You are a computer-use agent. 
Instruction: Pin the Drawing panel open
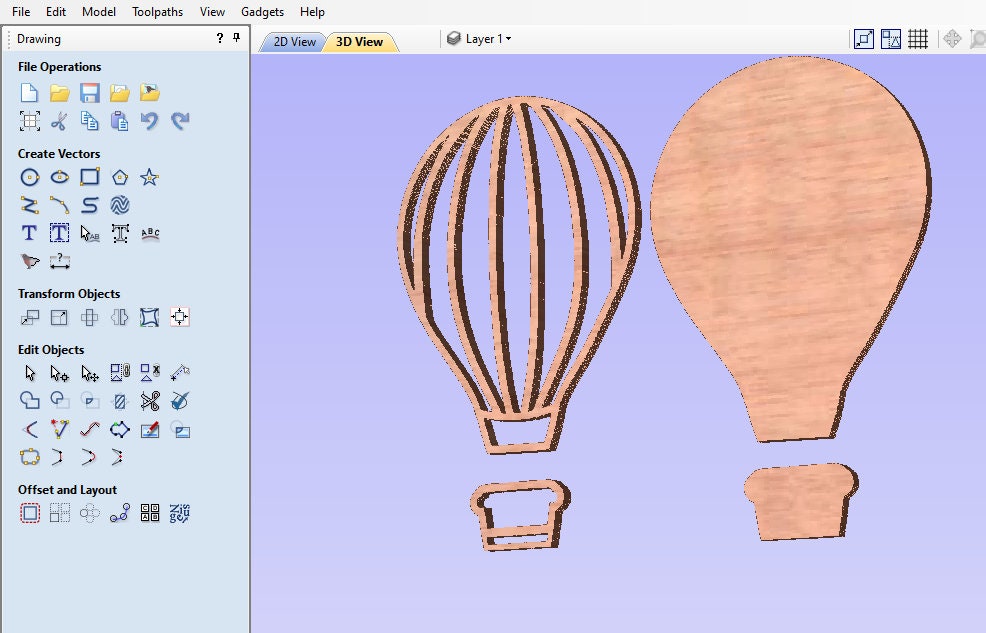pyautogui.click(x=236, y=38)
